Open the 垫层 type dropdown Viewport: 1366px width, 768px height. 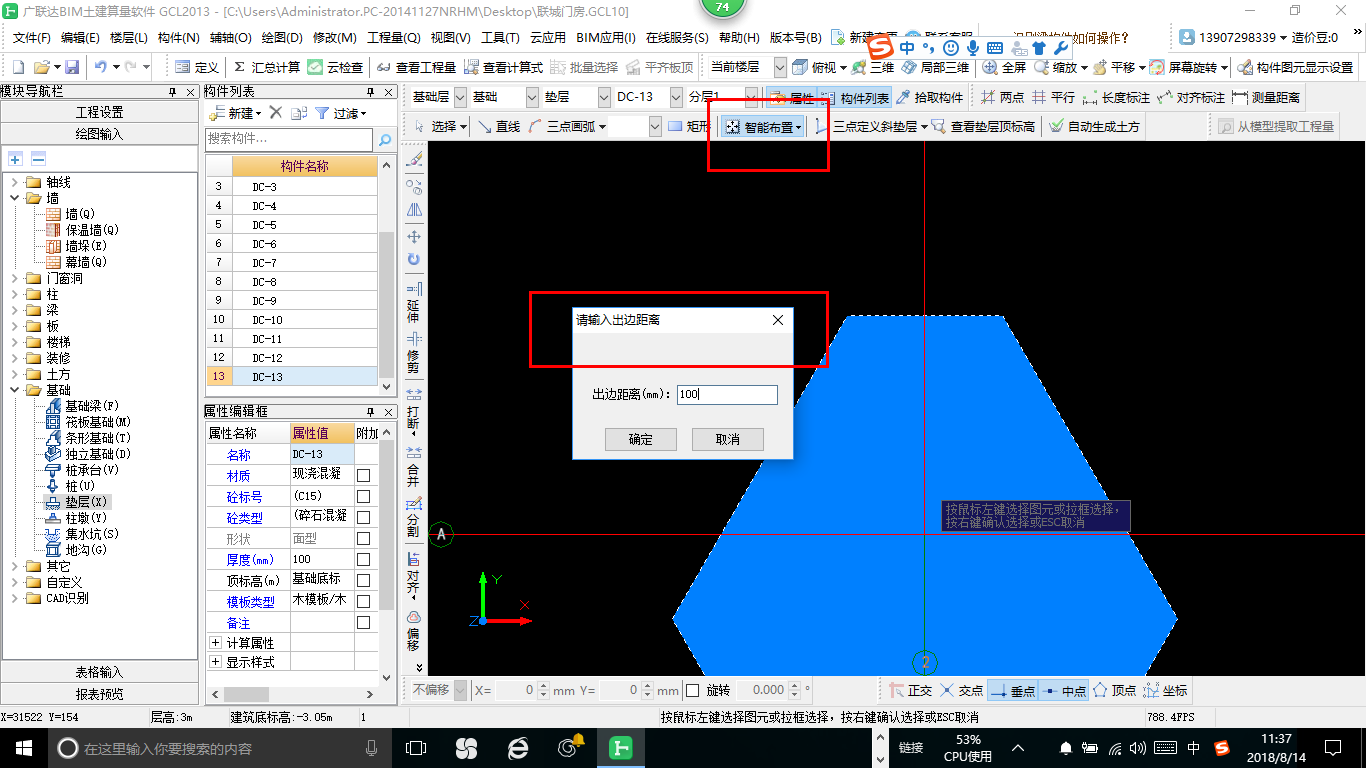[x=604, y=97]
